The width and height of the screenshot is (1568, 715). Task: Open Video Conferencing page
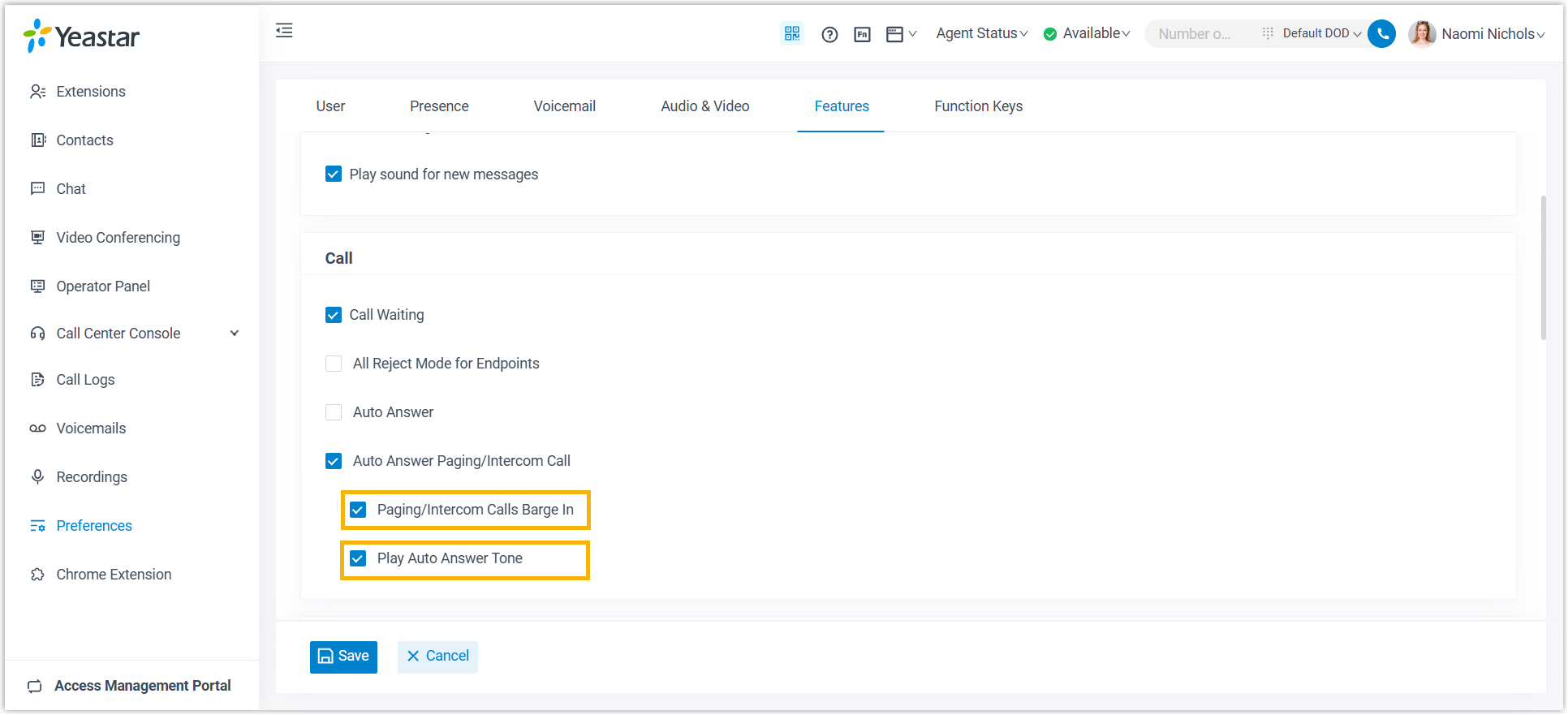pos(118,238)
